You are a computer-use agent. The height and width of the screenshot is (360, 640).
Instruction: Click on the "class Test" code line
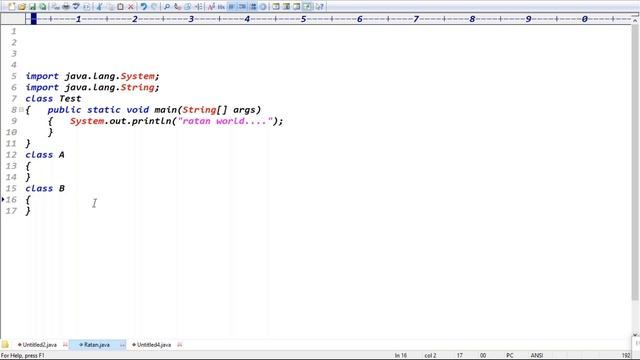[53, 98]
